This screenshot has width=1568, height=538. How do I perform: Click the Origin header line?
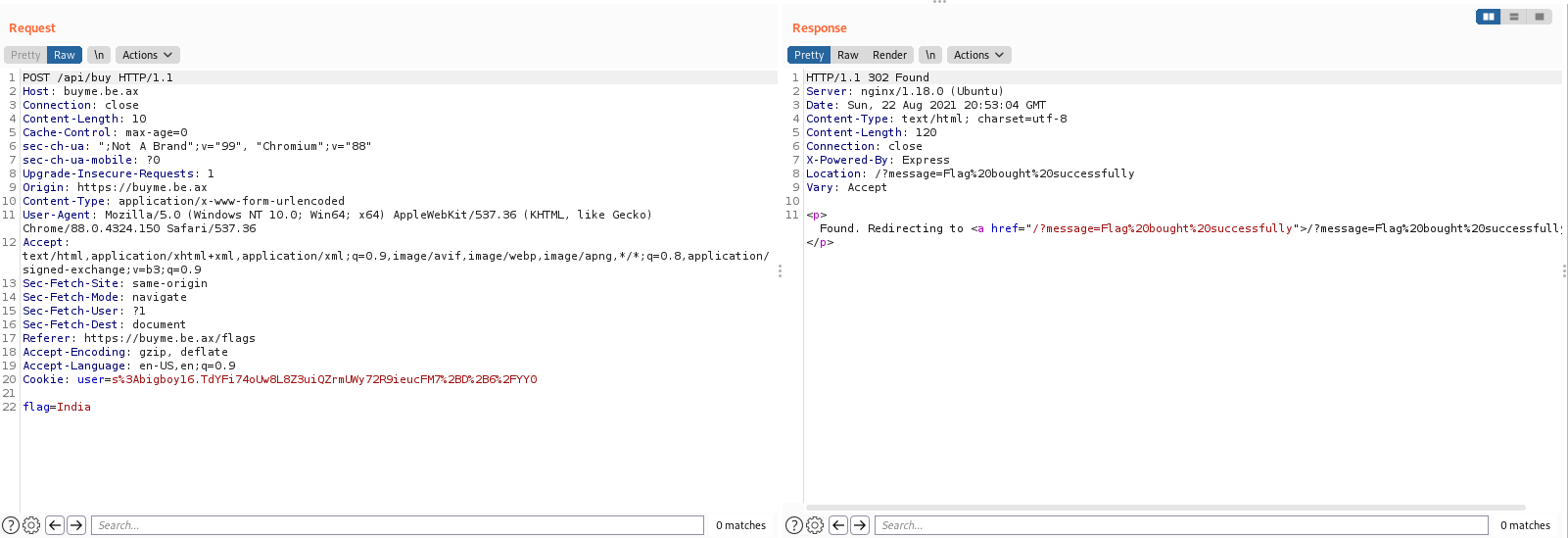click(x=116, y=187)
